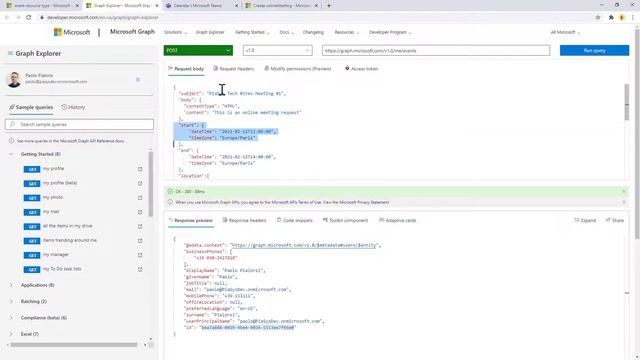Dismiss the Terms of Use notice
Image resolution: width=640 pixels, height=360 pixels.
[x=624, y=202]
